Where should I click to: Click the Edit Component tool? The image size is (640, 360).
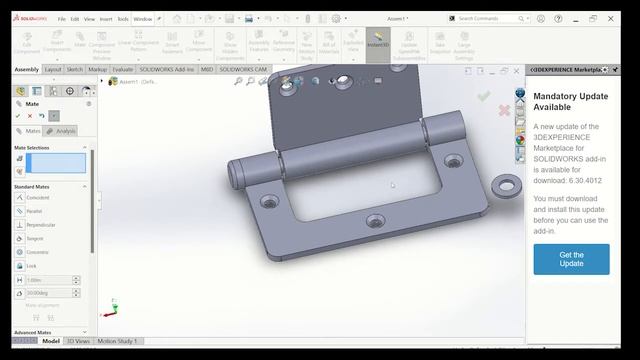[x=27, y=42]
